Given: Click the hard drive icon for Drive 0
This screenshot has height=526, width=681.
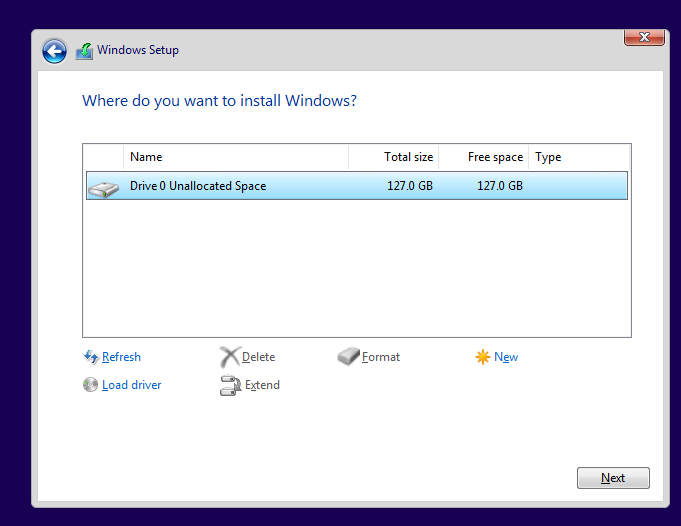Looking at the screenshot, I should [x=103, y=189].
